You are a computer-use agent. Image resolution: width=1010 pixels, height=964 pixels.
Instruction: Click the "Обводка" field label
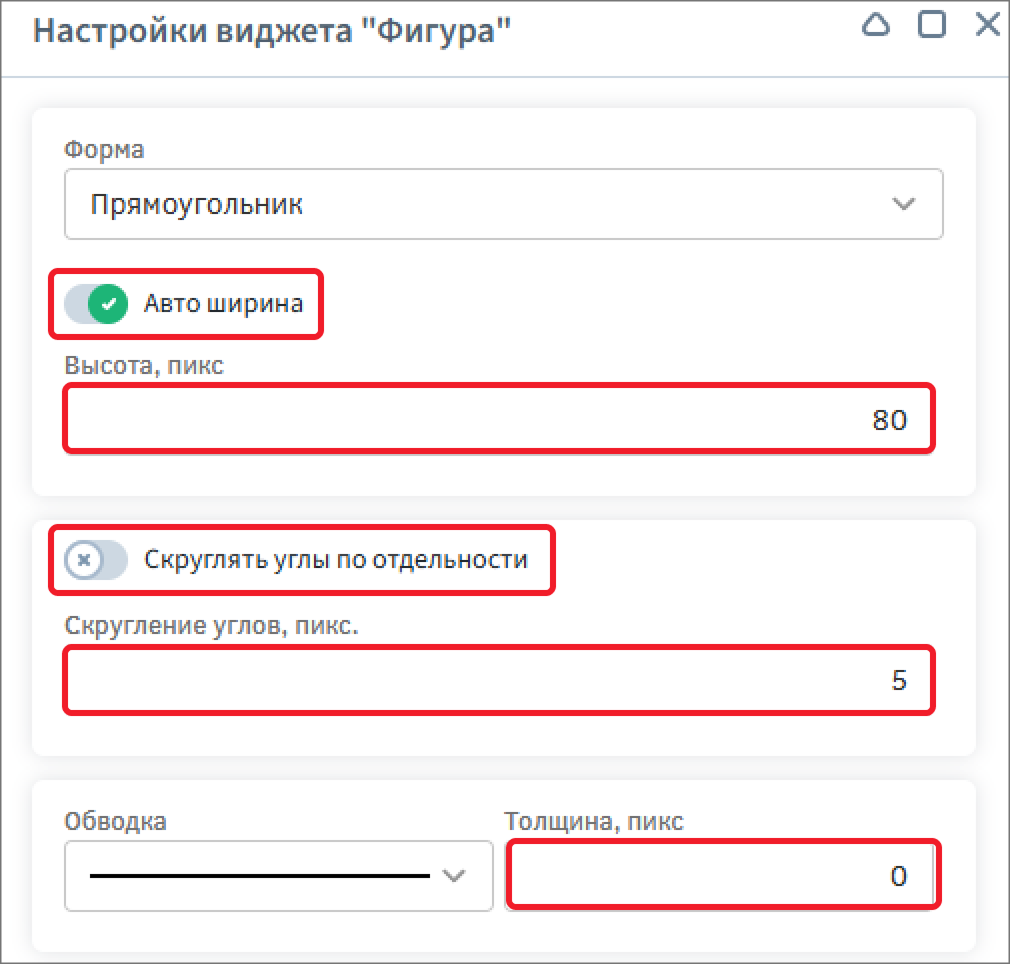(x=115, y=822)
